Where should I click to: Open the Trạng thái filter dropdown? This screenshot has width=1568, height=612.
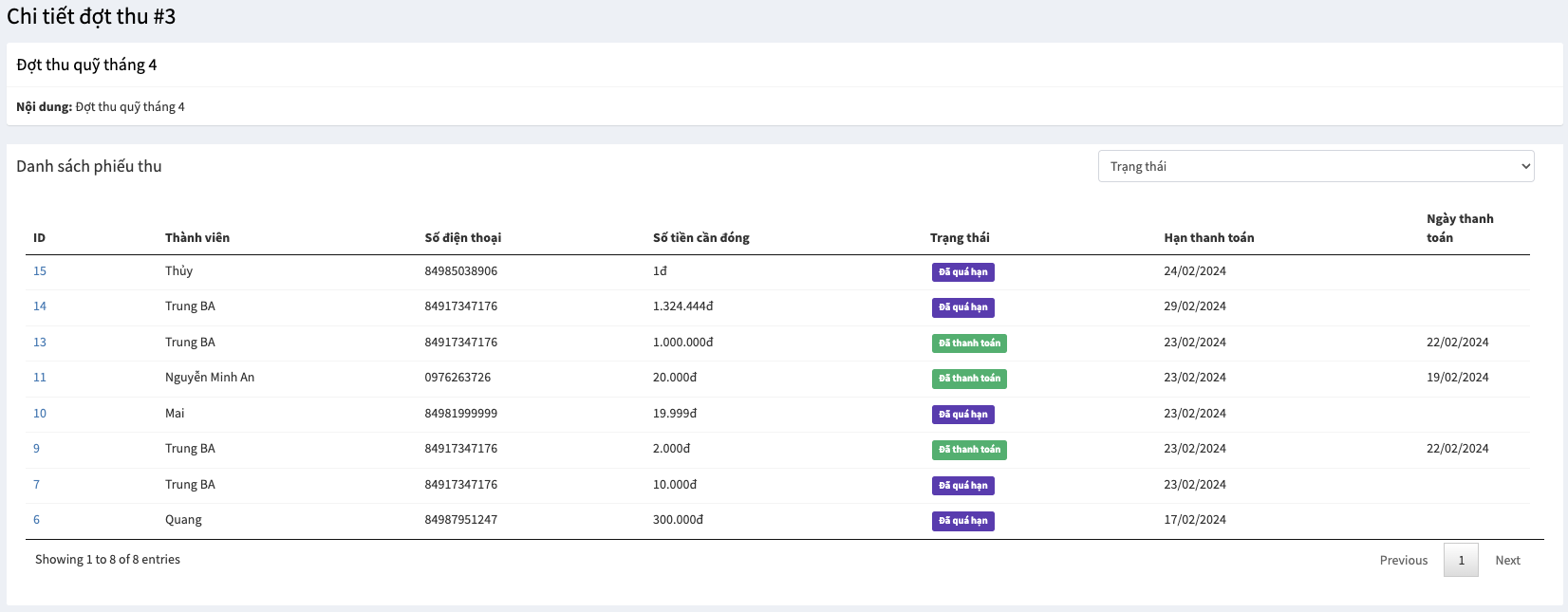1316,166
